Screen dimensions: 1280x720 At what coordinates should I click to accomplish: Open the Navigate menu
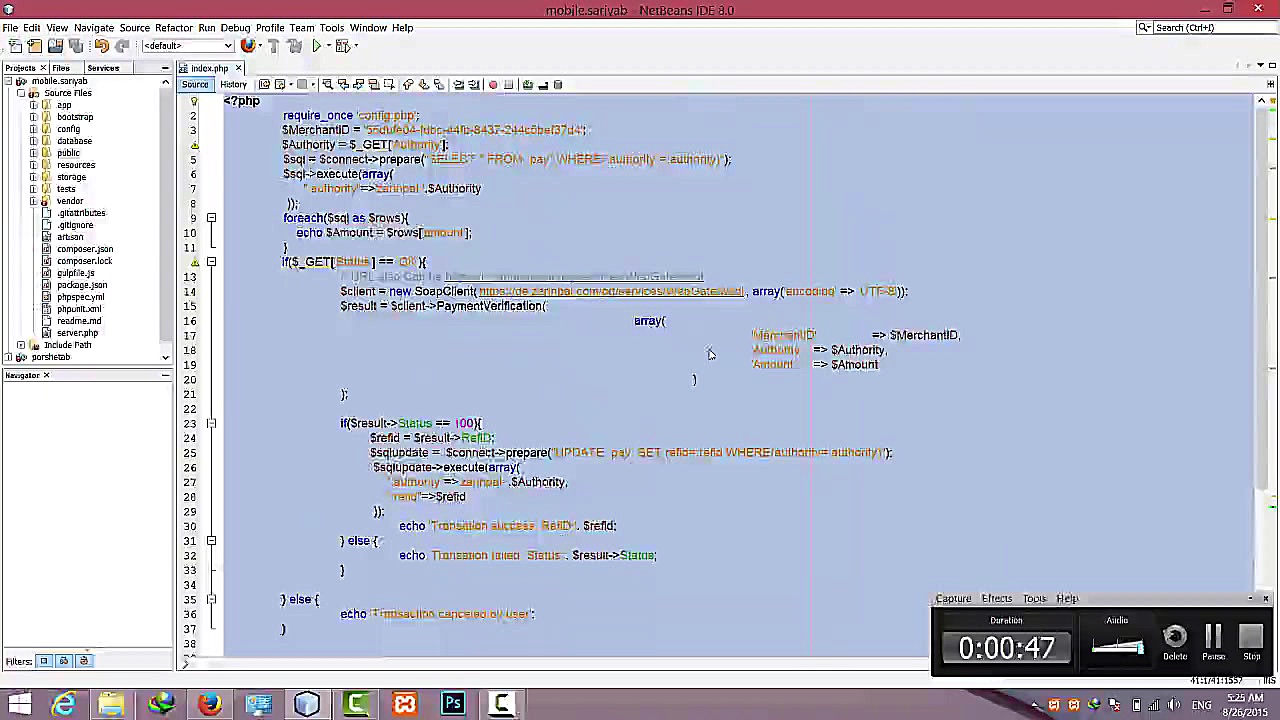94,28
